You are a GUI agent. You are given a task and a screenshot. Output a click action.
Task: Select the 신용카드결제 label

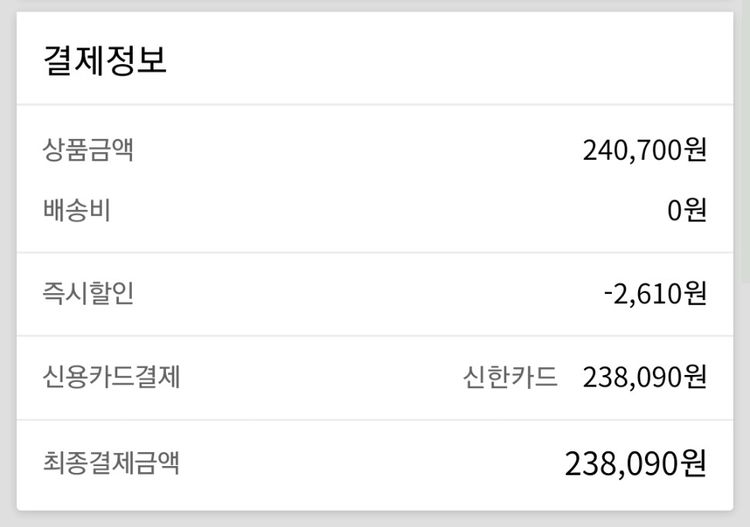[x=111, y=377]
